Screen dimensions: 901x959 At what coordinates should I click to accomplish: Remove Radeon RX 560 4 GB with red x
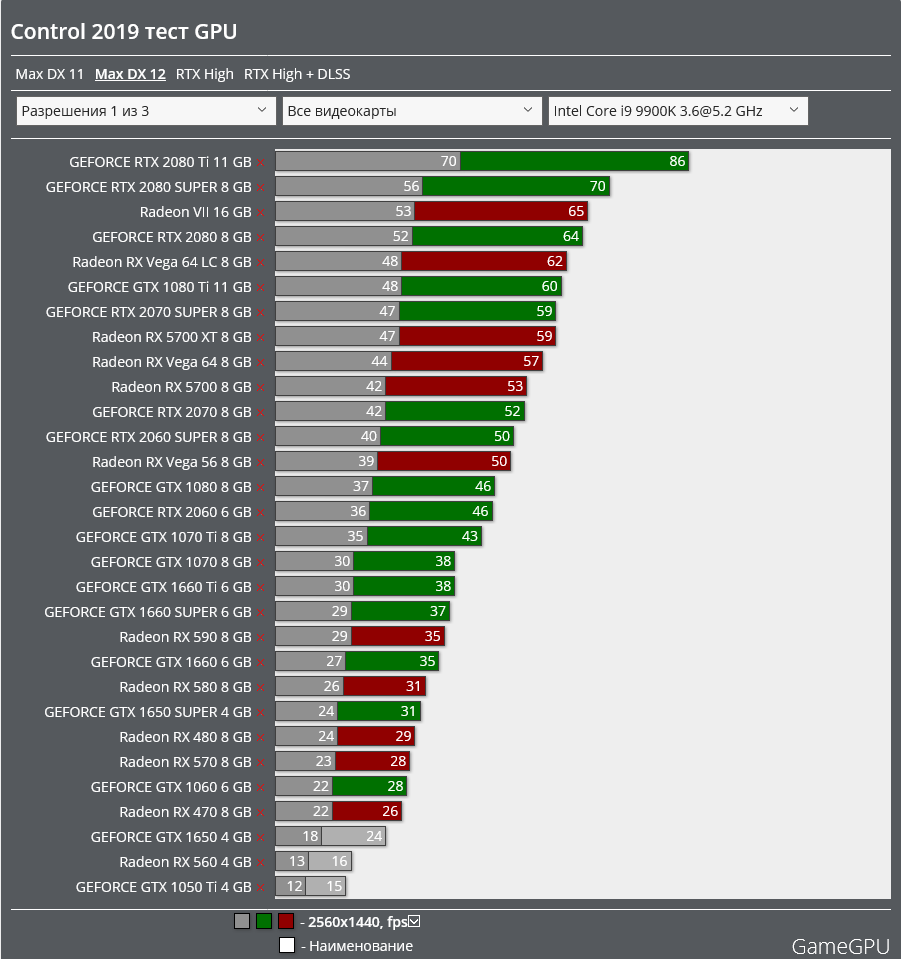click(x=261, y=864)
